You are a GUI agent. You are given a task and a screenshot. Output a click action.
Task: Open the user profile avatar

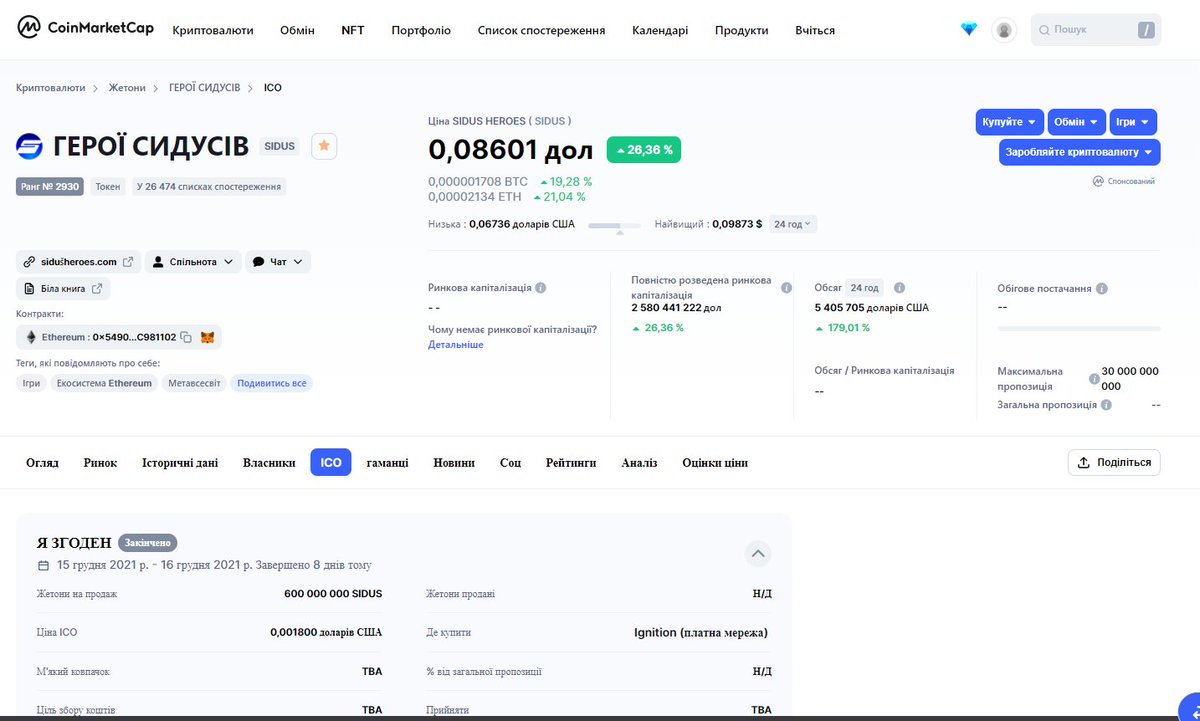(x=1004, y=30)
